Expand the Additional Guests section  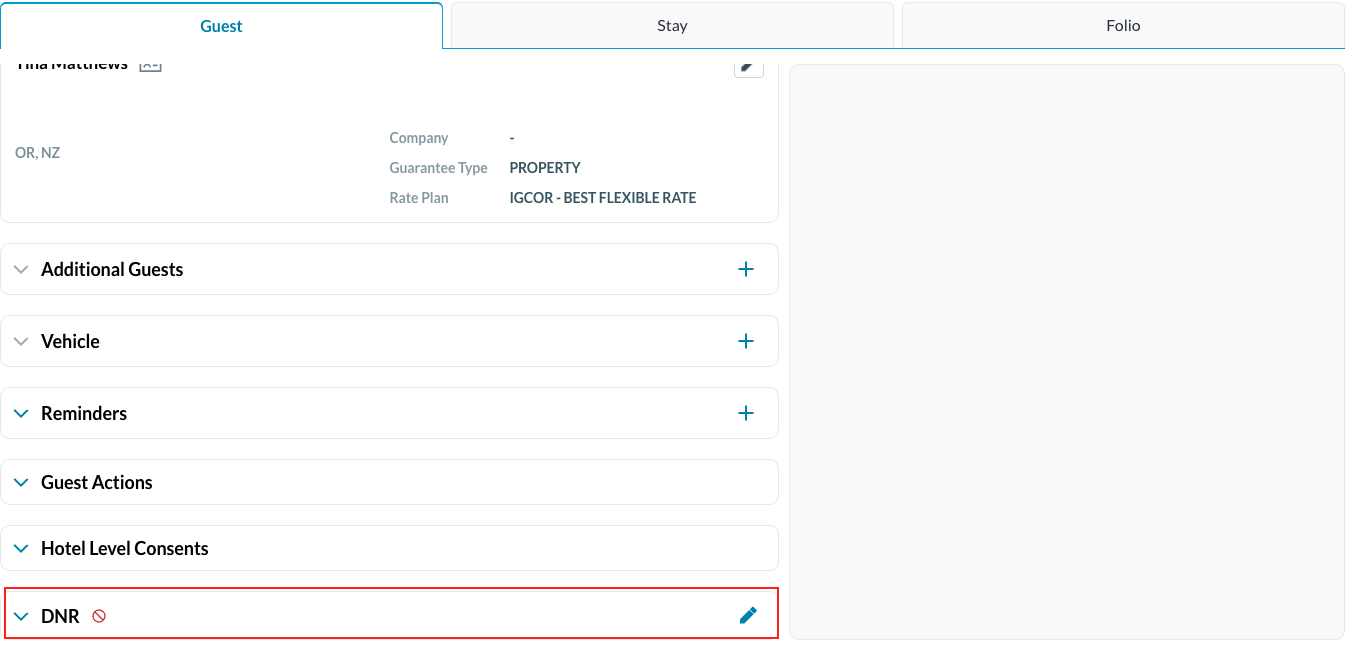(x=21, y=268)
